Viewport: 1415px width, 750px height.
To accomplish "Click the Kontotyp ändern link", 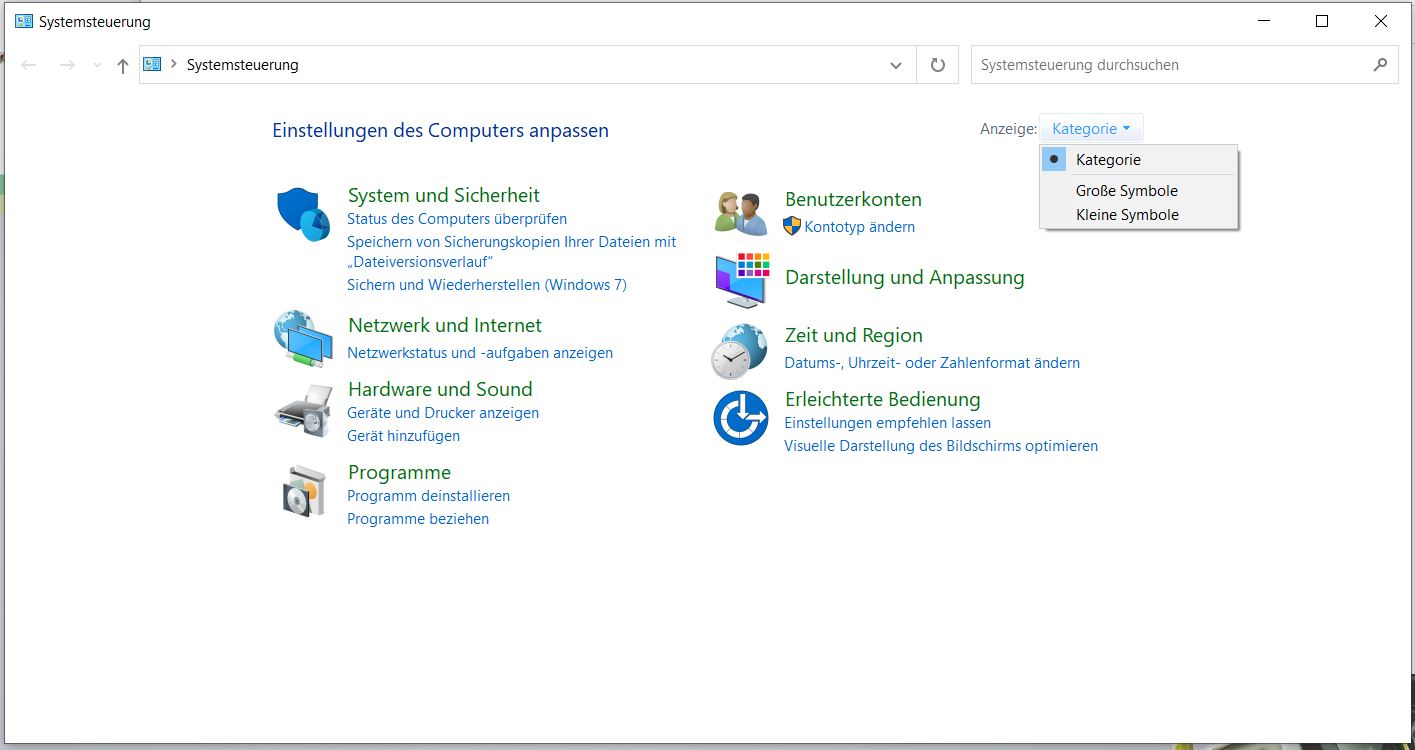I will [859, 227].
